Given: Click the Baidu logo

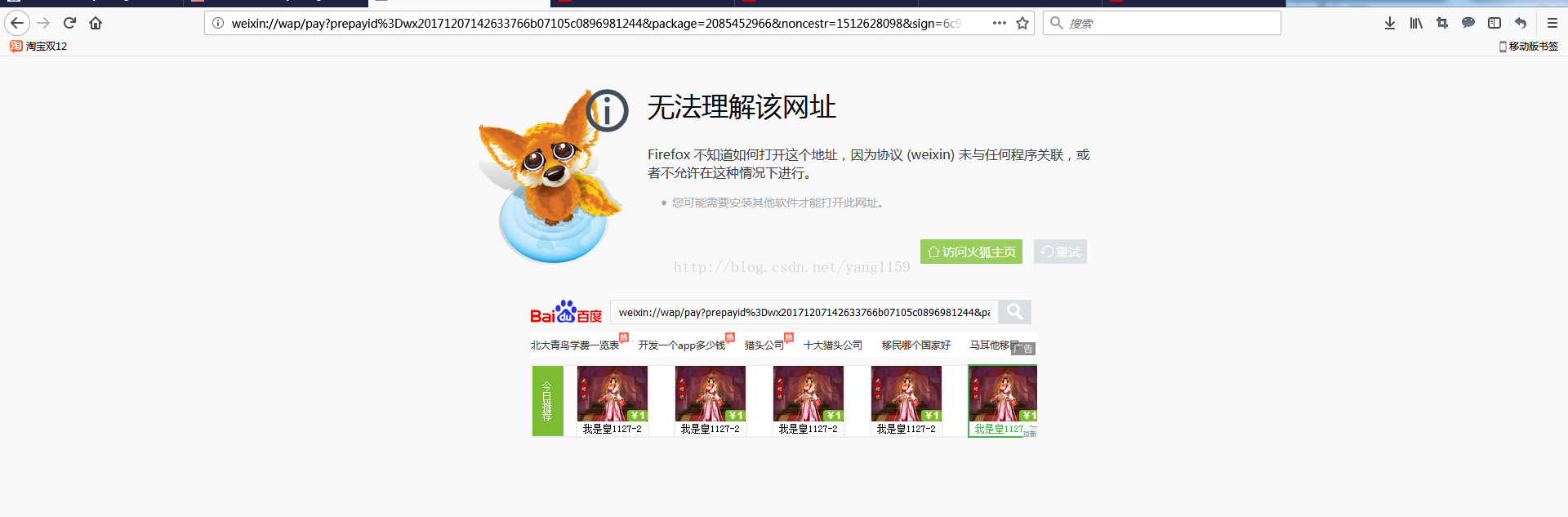Looking at the screenshot, I should tap(566, 312).
